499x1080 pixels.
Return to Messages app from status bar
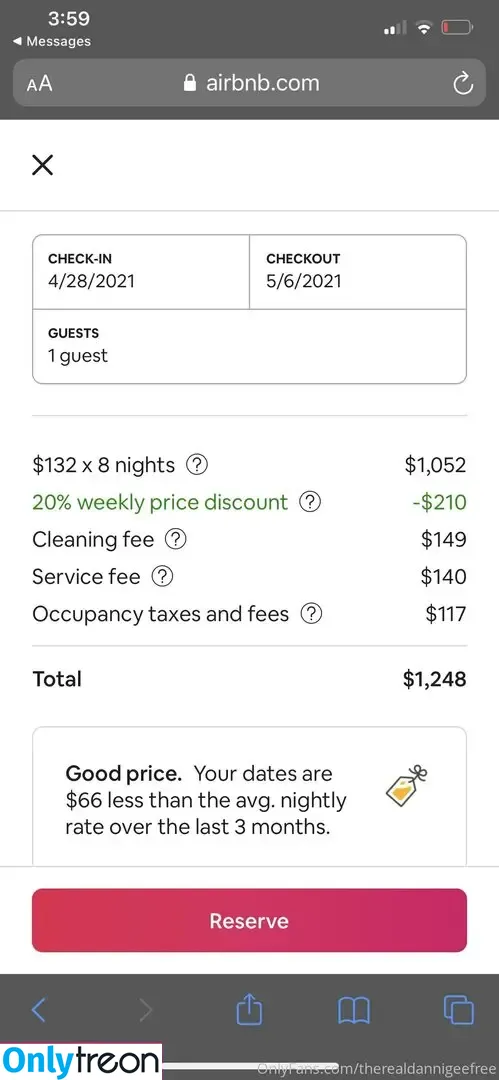(52, 41)
